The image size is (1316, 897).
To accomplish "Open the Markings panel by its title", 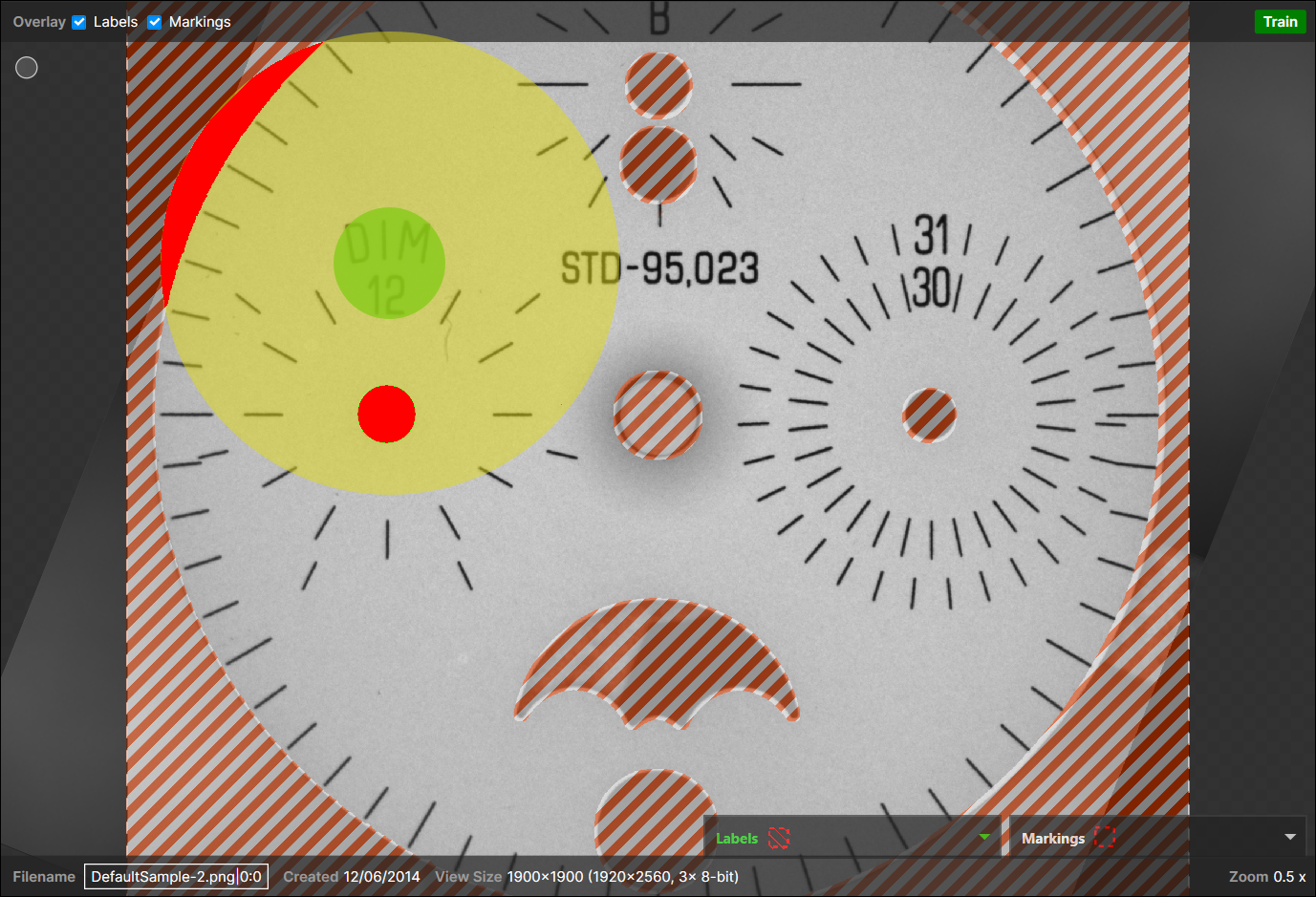I will pos(1052,839).
